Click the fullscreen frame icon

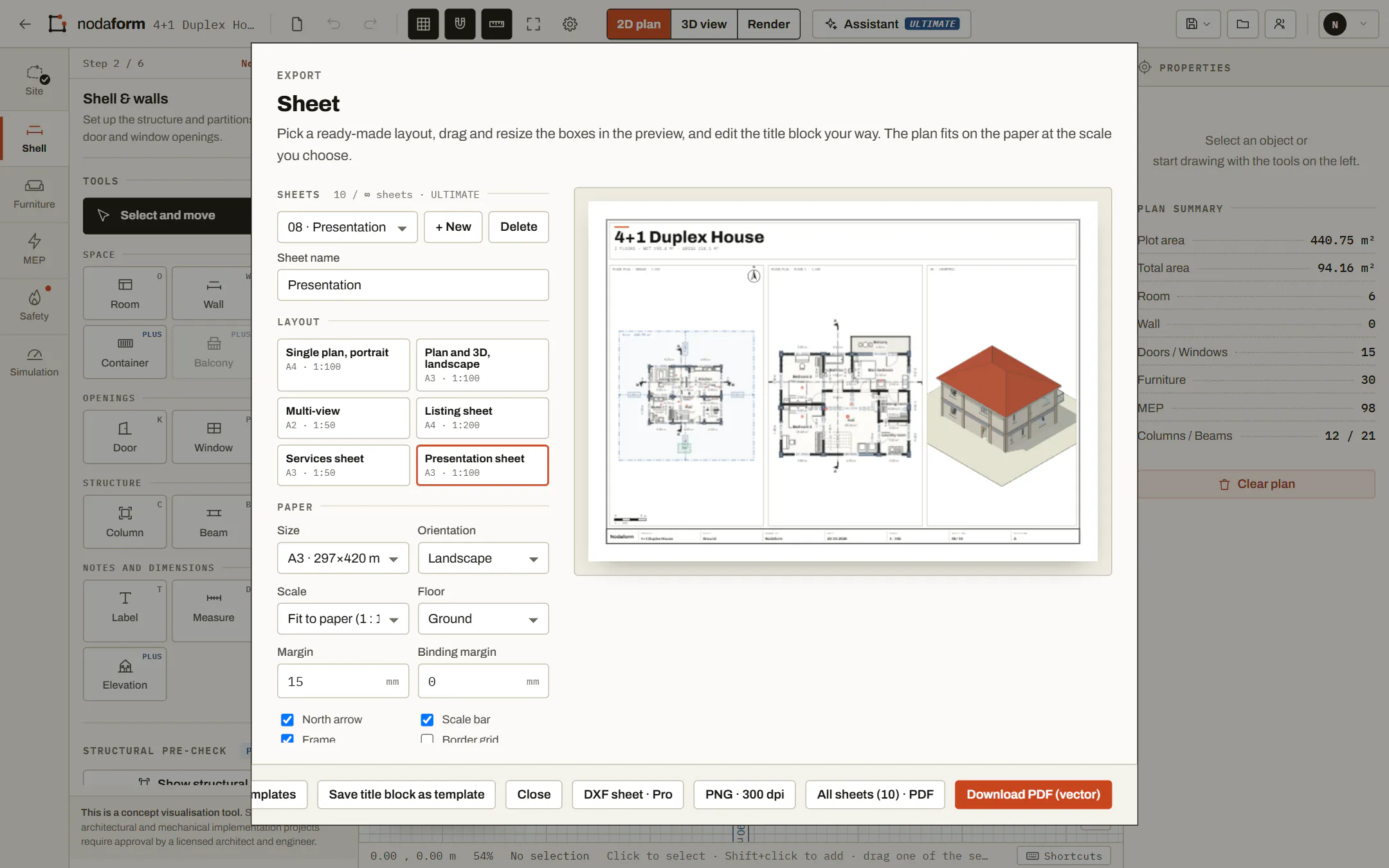pyautogui.click(x=533, y=24)
